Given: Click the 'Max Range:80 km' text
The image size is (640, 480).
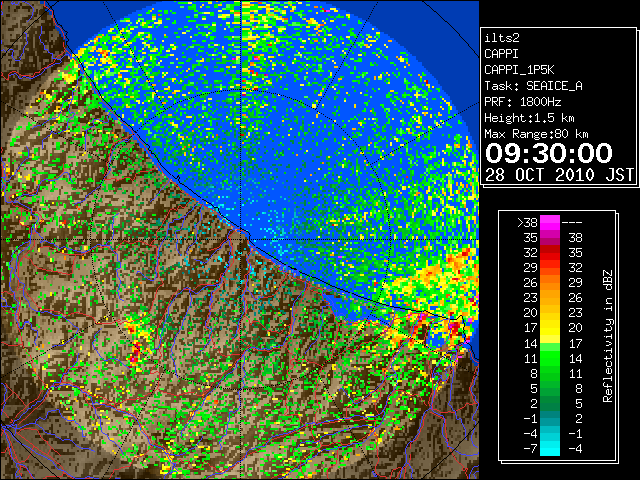Looking at the screenshot, I should point(536,134).
